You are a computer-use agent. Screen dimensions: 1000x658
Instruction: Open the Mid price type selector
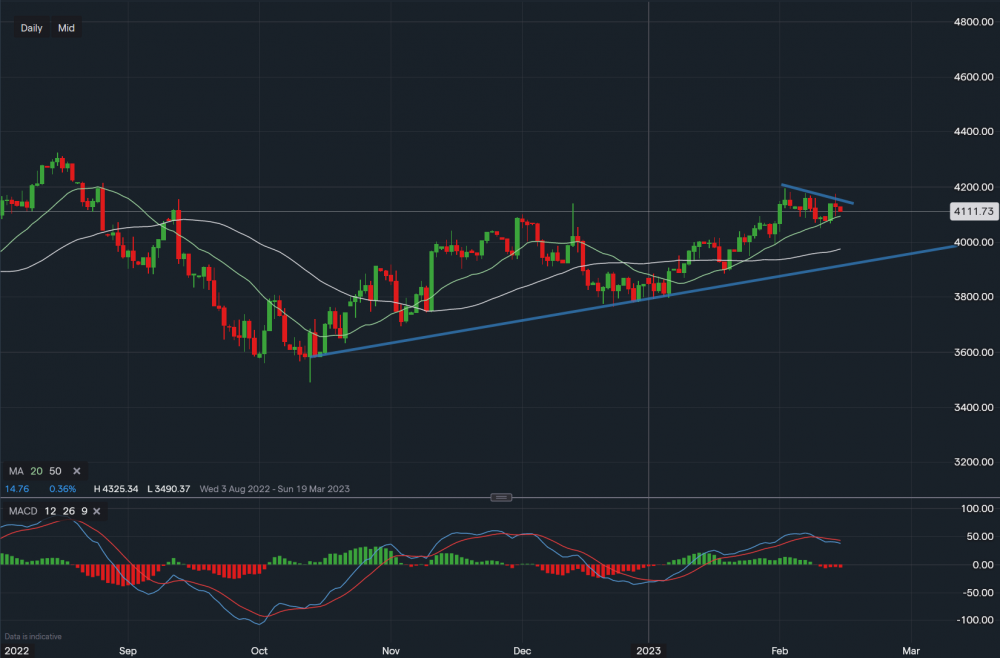(66, 28)
